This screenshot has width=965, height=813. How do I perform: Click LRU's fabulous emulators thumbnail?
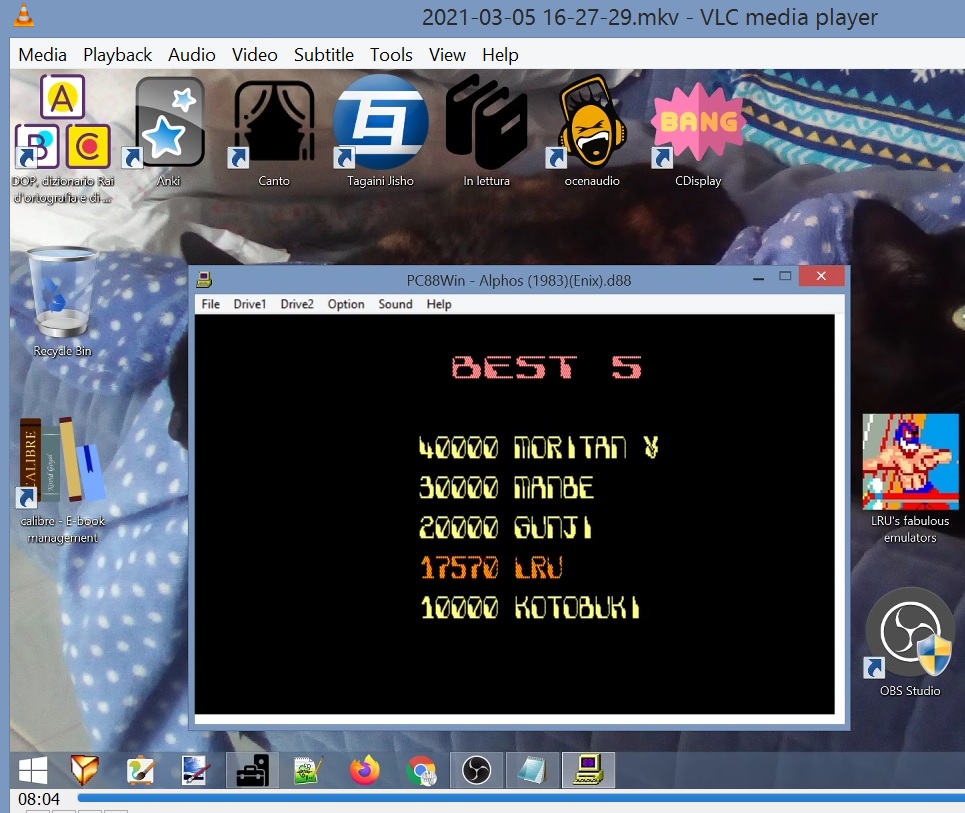pos(910,462)
